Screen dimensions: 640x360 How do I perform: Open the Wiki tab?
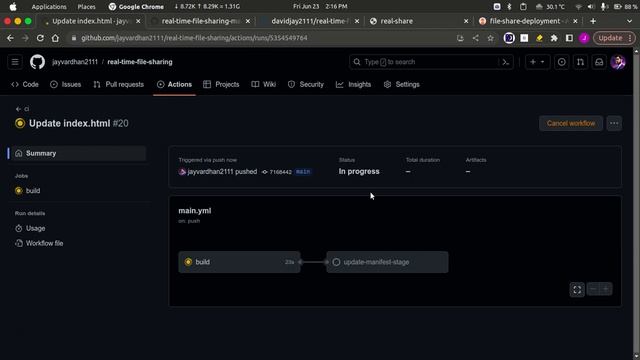click(264, 84)
